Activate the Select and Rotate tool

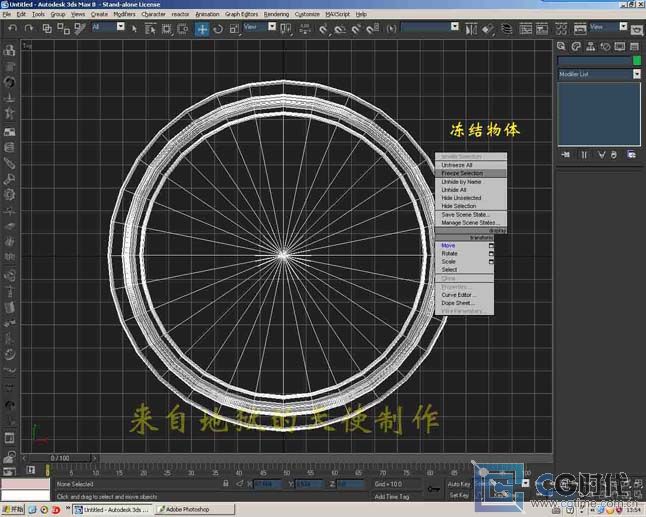[x=218, y=28]
